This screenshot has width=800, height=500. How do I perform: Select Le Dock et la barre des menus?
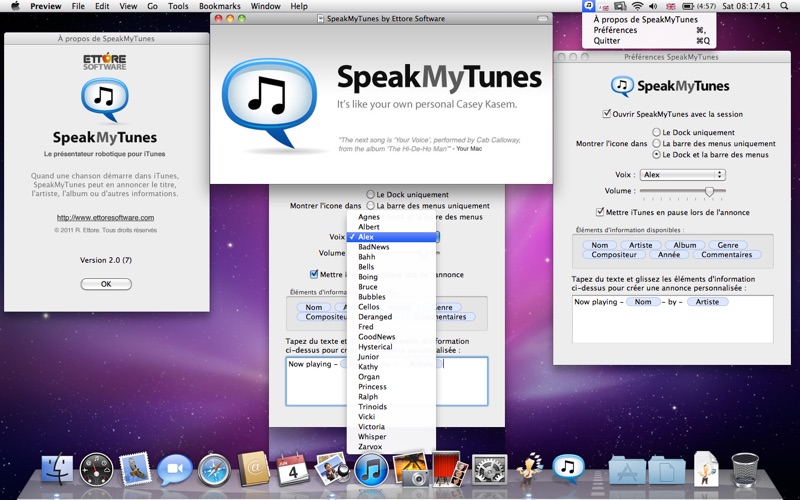point(657,155)
